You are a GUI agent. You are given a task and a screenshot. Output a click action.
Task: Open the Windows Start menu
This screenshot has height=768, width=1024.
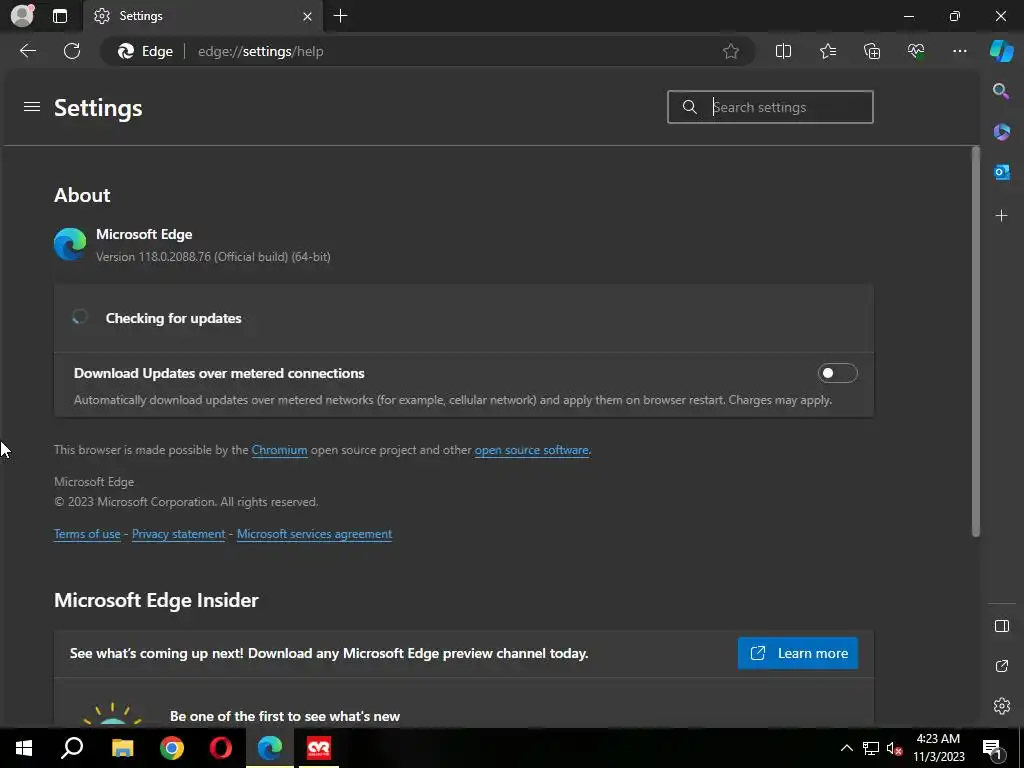(24, 748)
